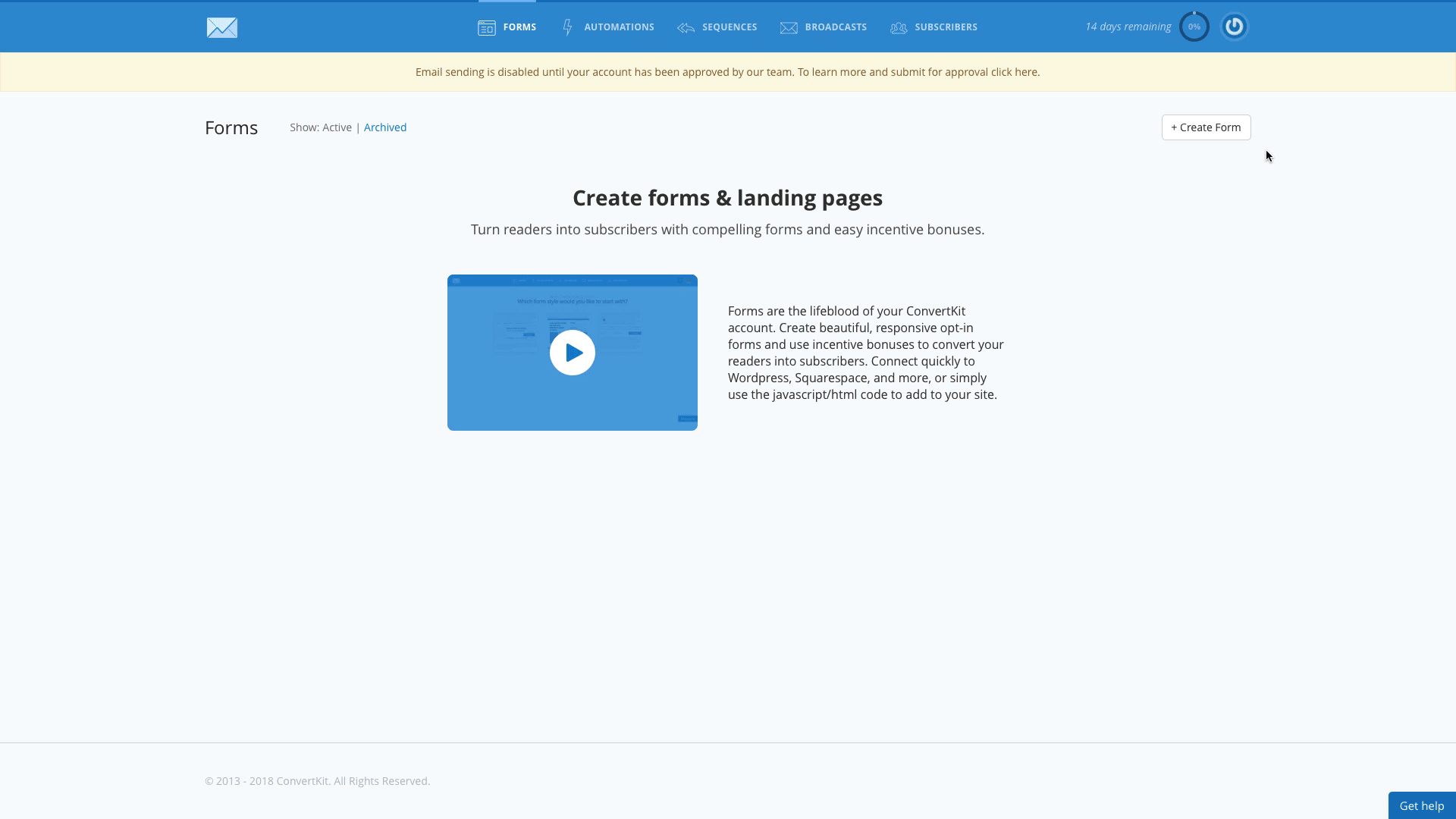Viewport: 1456px width, 819px height.
Task: Go to the Sequences tab
Action: (x=729, y=27)
